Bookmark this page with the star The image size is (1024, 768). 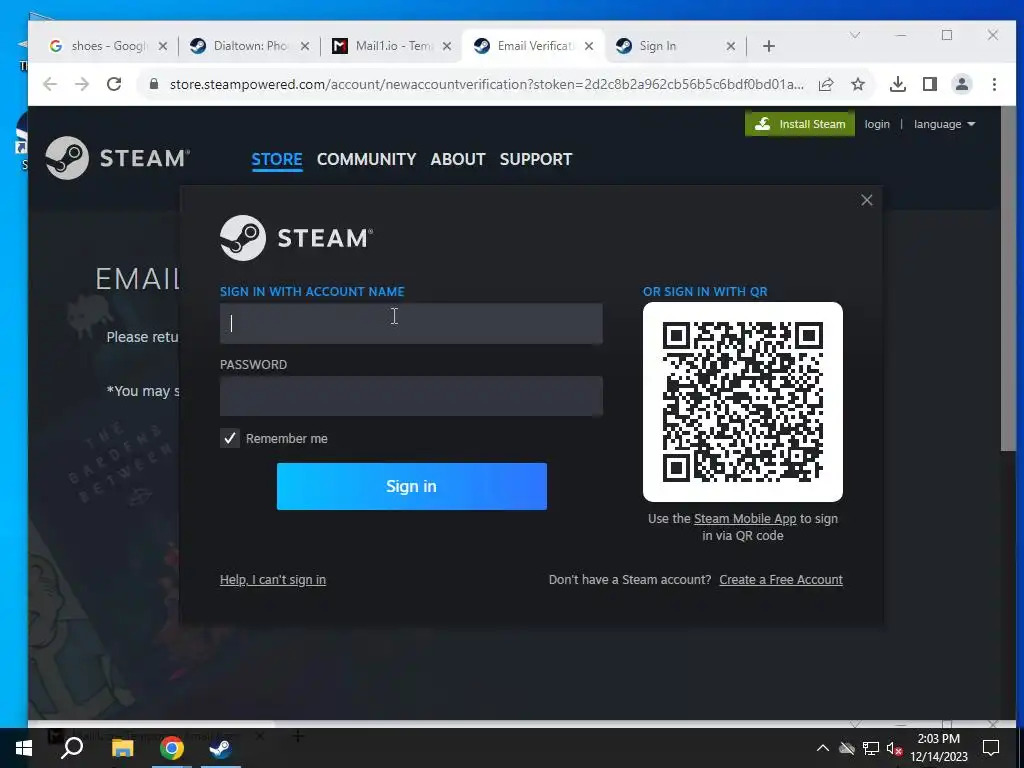pyautogui.click(x=858, y=84)
